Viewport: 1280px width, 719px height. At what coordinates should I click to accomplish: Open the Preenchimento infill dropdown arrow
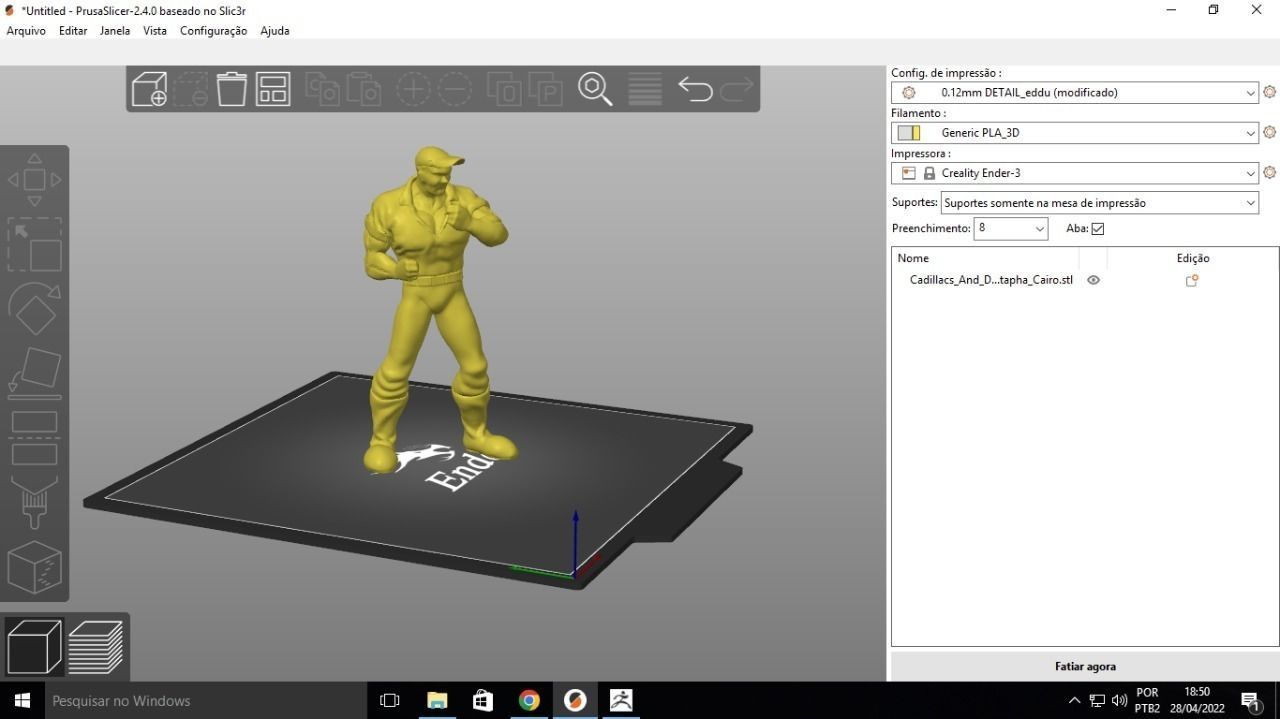[x=1040, y=229]
